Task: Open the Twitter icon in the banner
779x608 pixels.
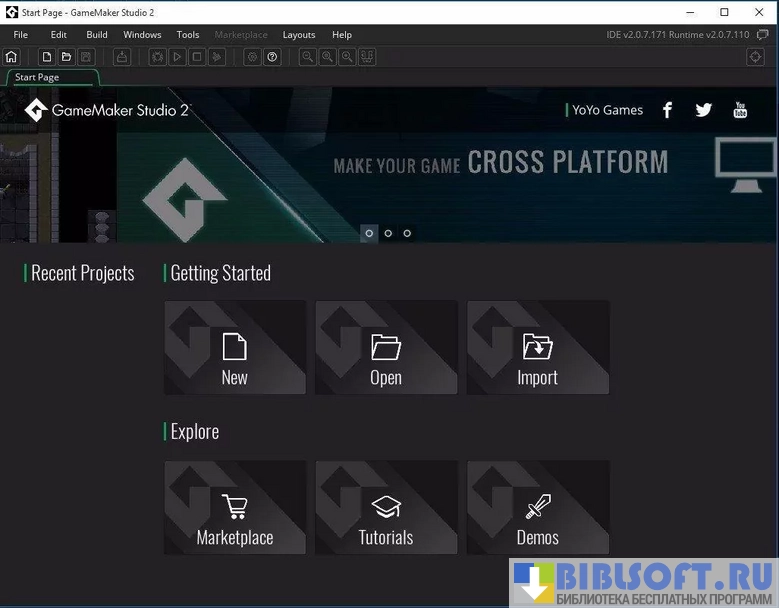Action: [x=703, y=110]
